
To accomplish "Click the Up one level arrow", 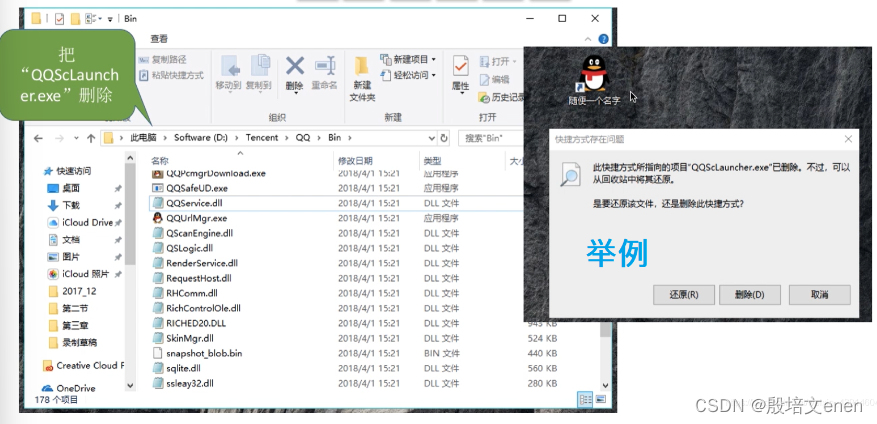I will tap(91, 138).
